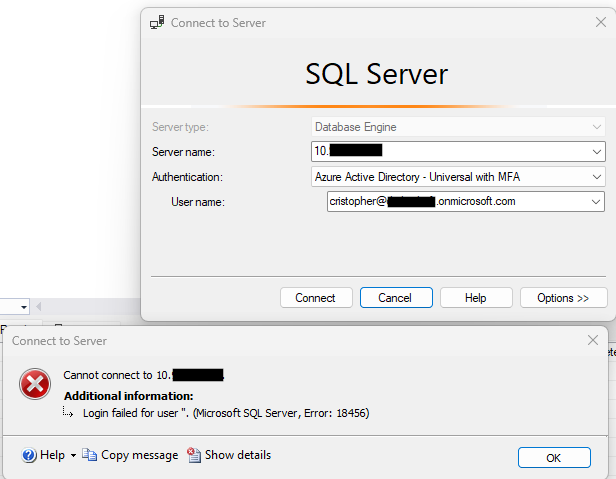Click the 'Login failed for user' error text
This screenshot has width=616, height=479.
tap(226, 413)
